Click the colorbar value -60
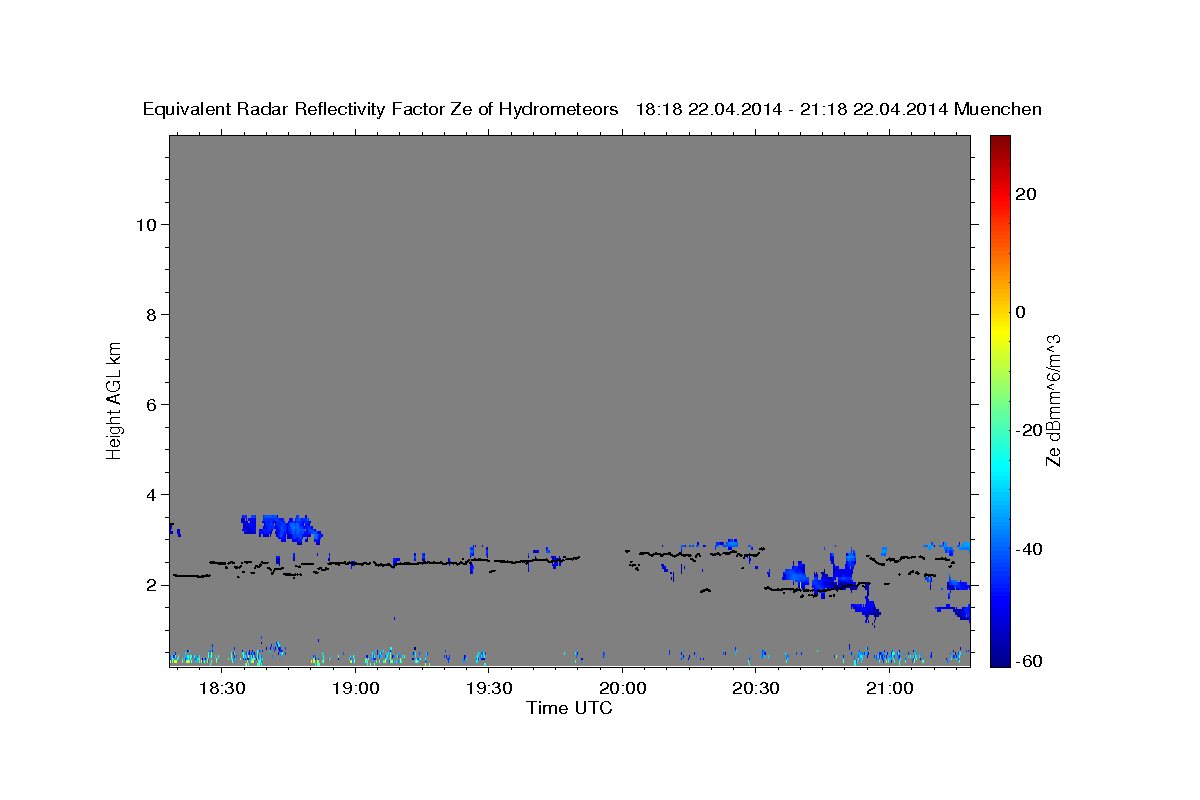The image size is (1200, 800). tap(1029, 661)
